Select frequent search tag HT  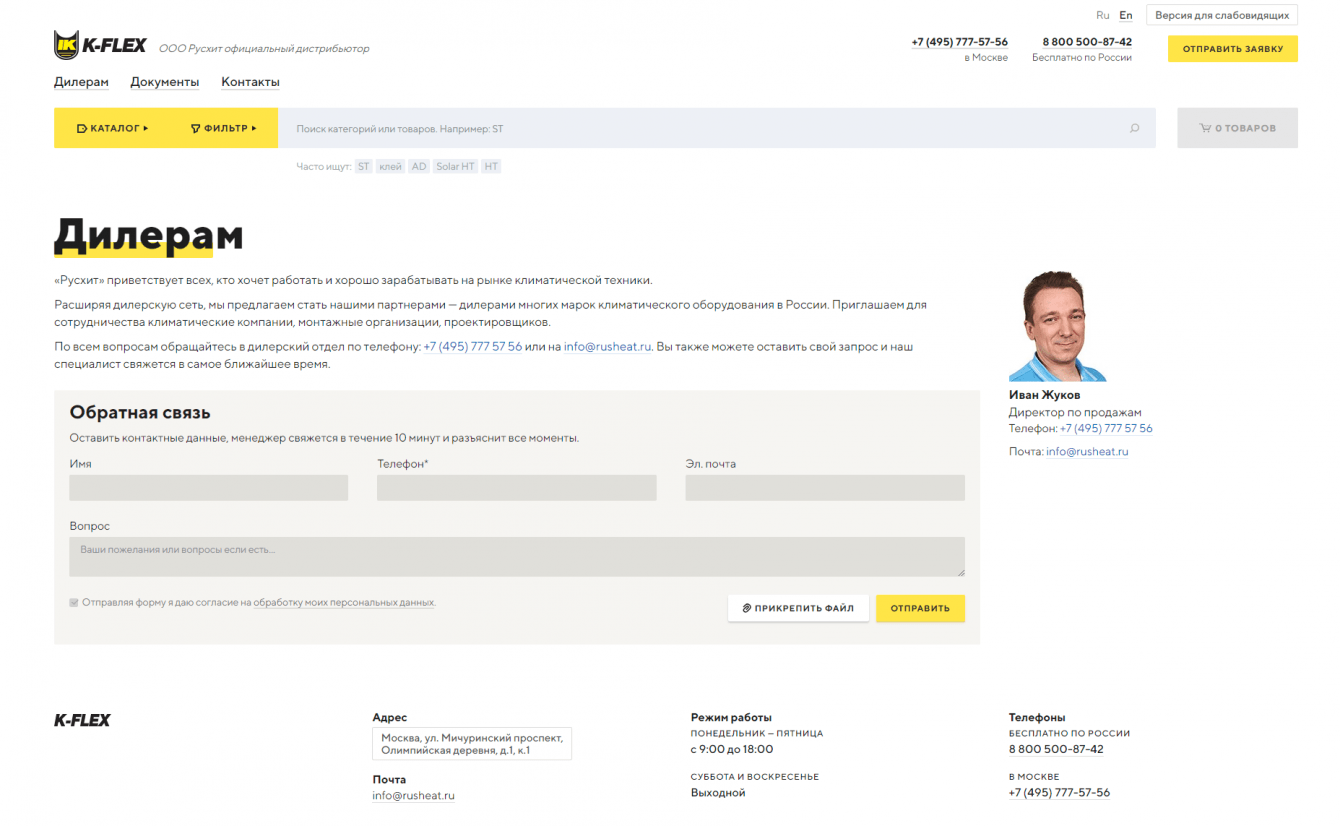[x=491, y=166]
